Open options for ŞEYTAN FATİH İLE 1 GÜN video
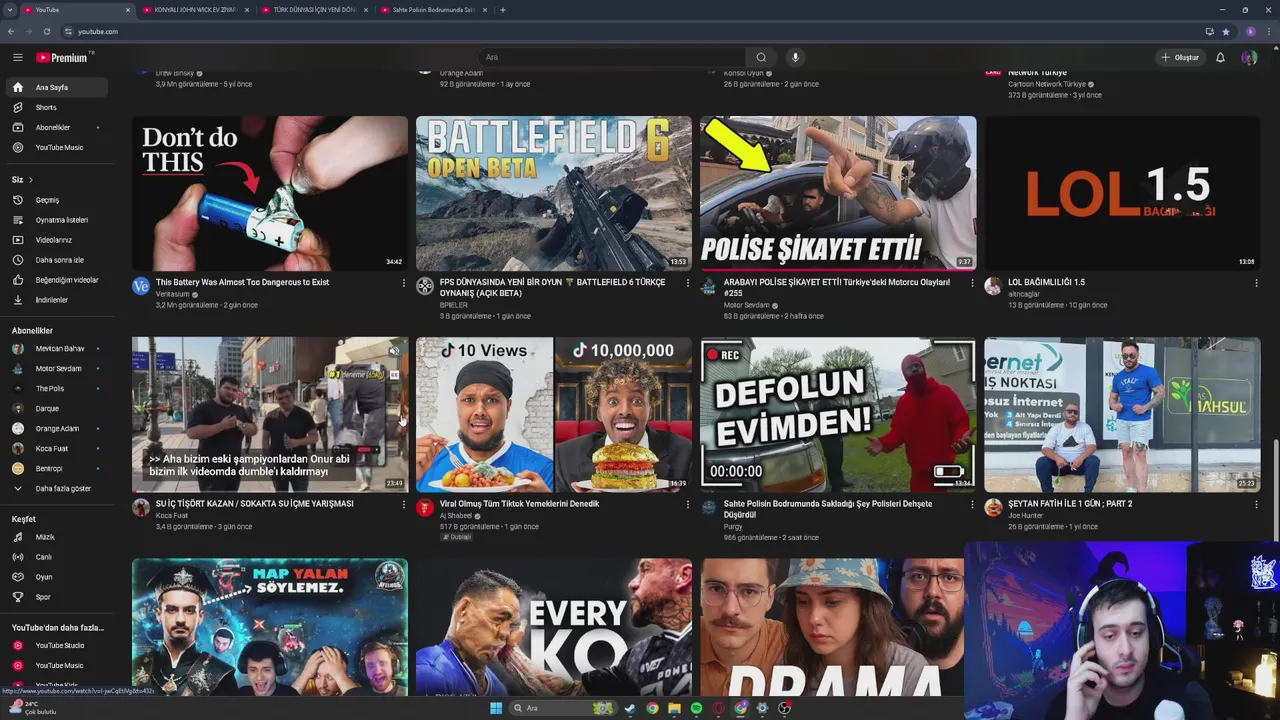This screenshot has width=1280, height=720. [1256, 505]
